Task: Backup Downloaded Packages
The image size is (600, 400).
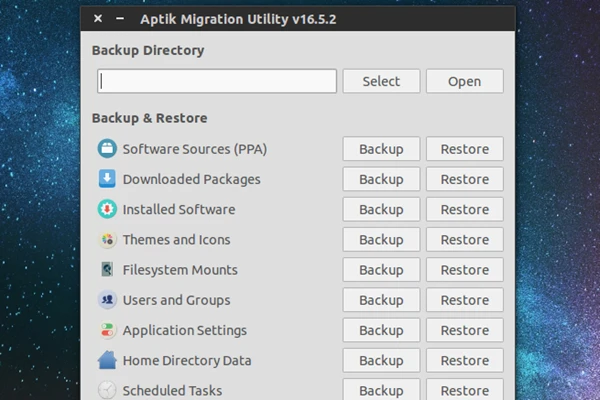Action: [381, 179]
